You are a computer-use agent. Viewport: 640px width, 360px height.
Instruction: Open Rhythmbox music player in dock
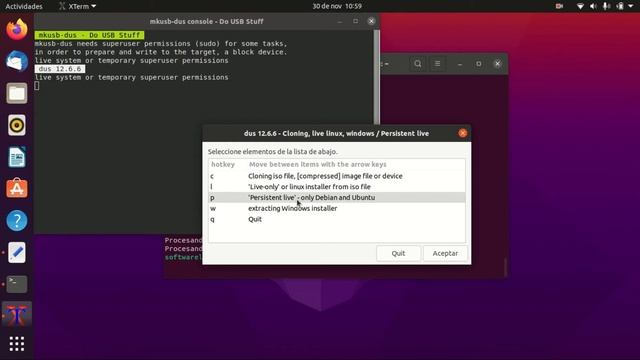click(17, 125)
